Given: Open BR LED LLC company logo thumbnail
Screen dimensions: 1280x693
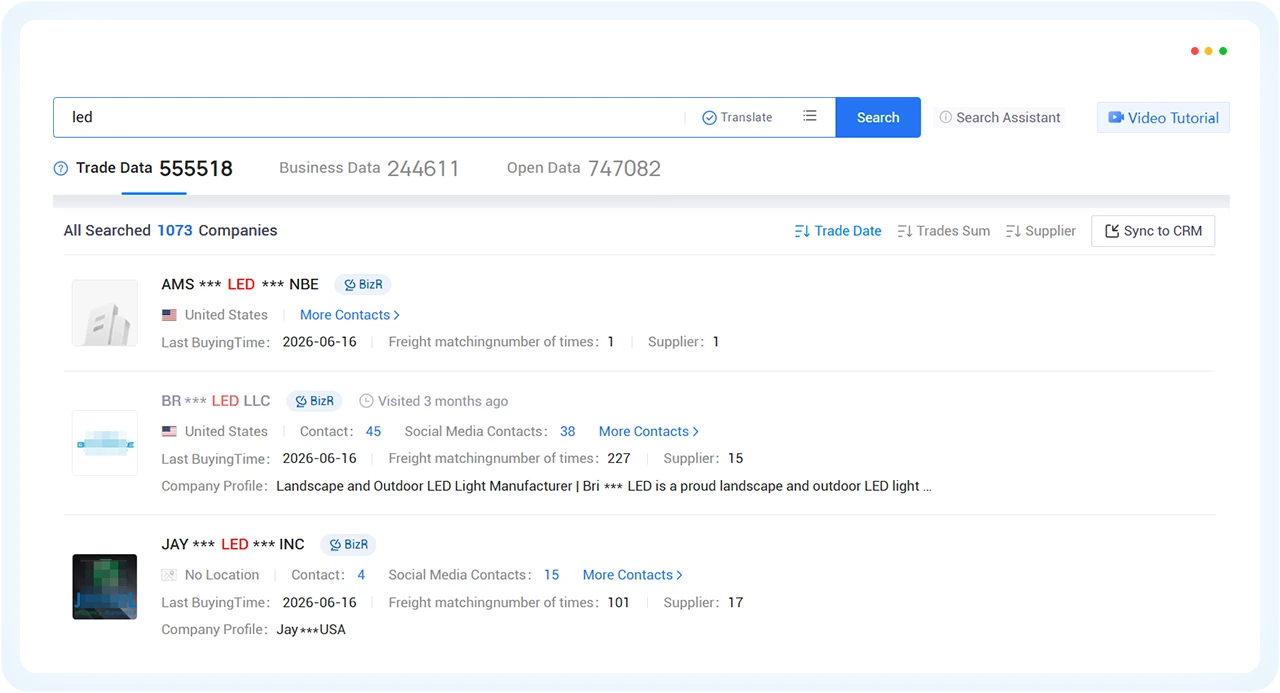Looking at the screenshot, I should (x=105, y=443).
